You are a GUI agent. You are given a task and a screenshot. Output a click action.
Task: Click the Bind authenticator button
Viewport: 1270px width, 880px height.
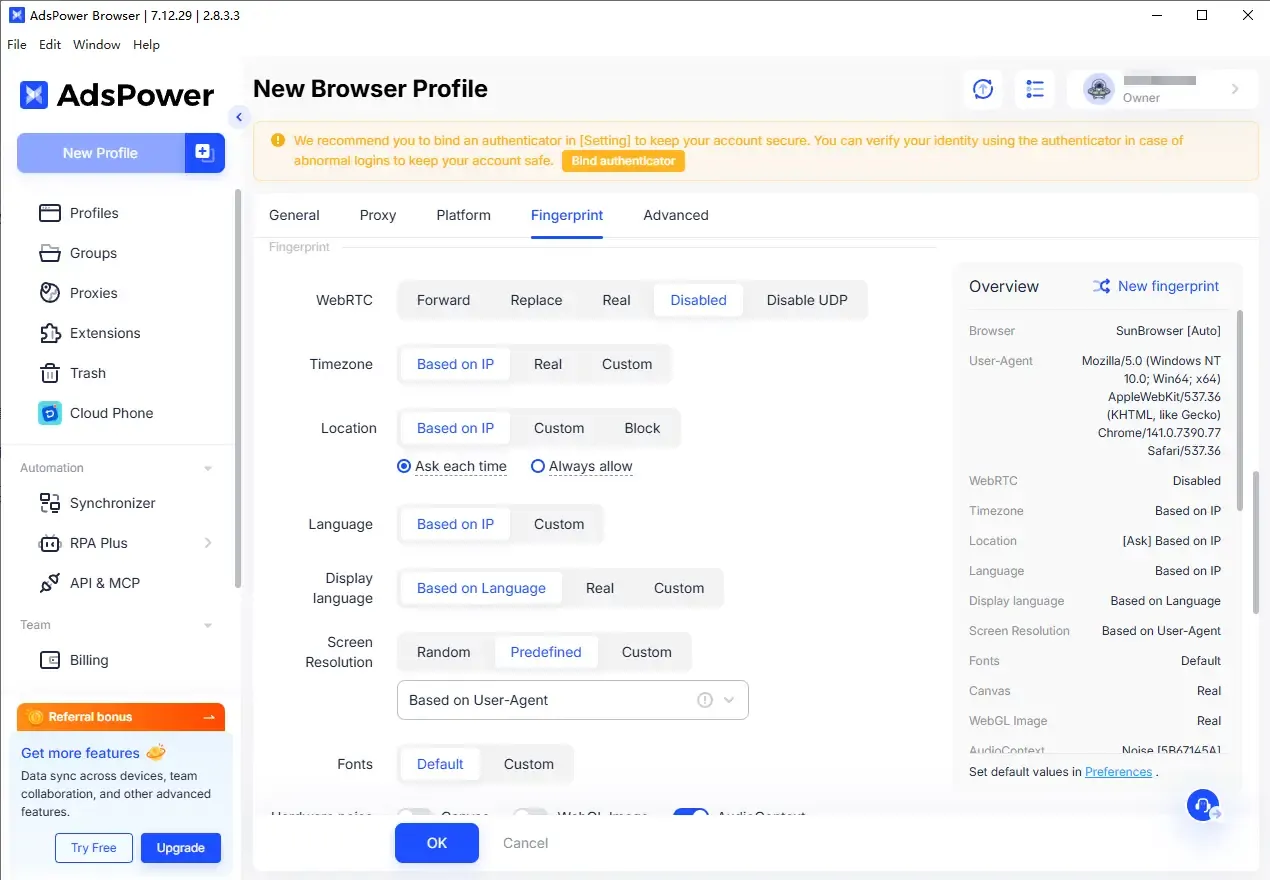623,161
